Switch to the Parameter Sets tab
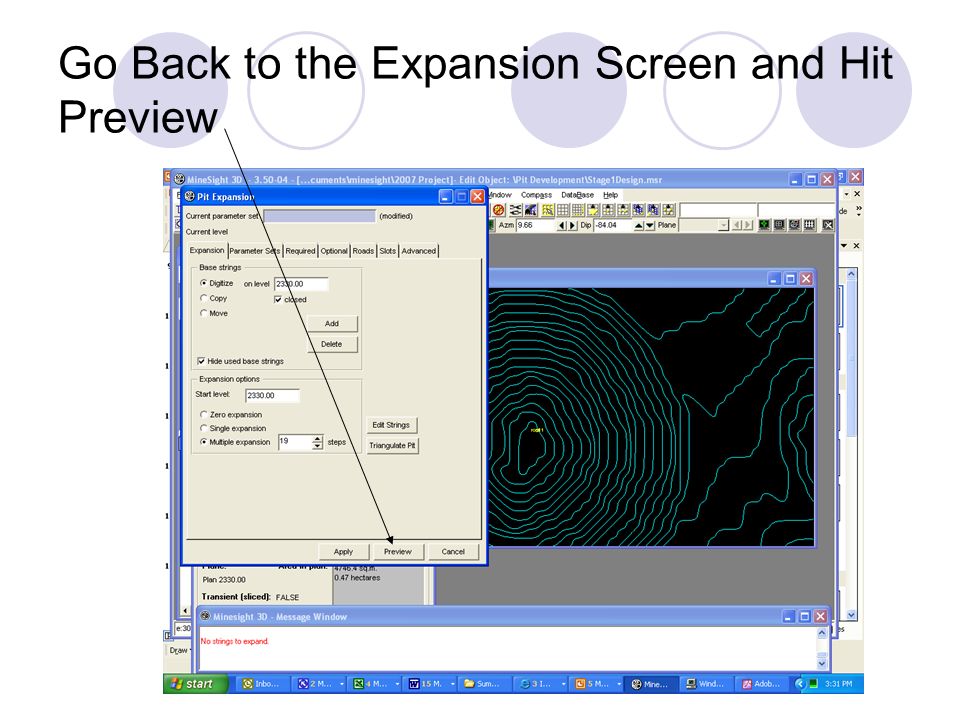 255,251
